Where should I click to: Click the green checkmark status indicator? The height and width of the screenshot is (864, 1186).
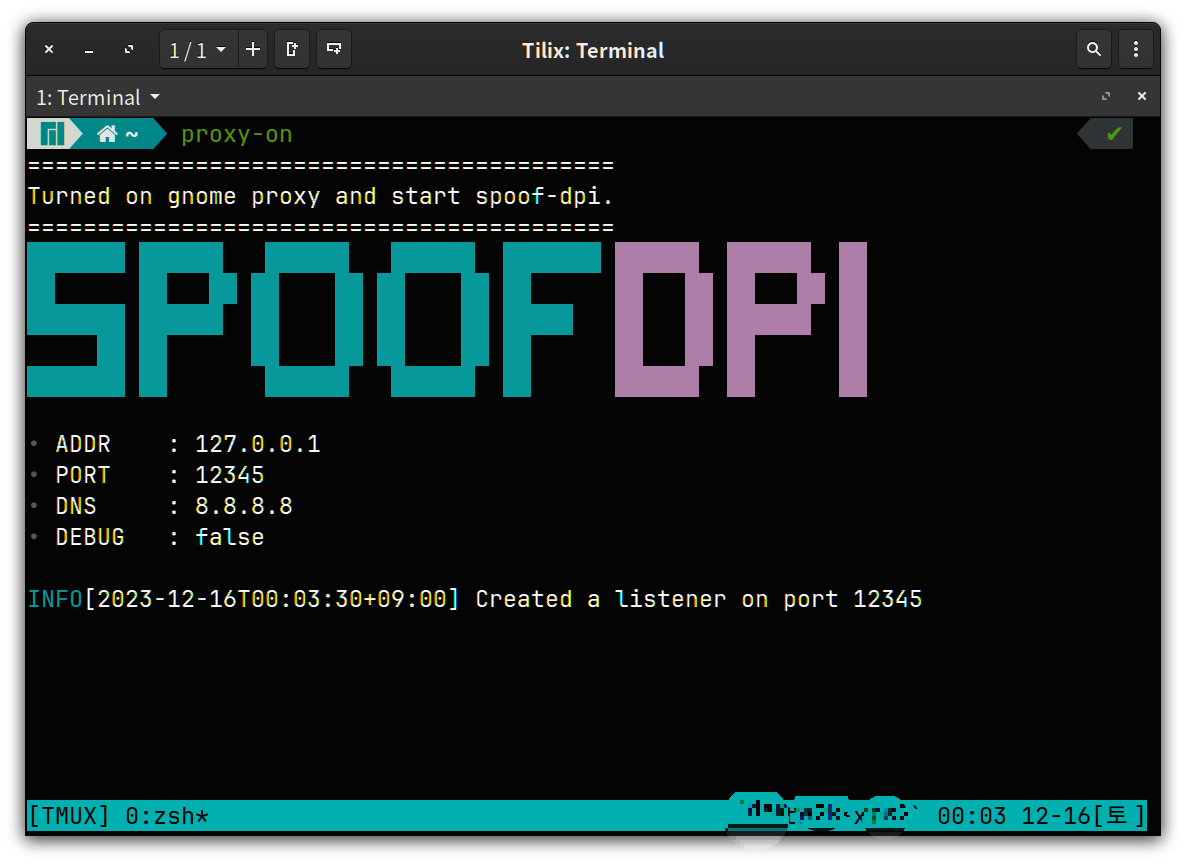1113,134
